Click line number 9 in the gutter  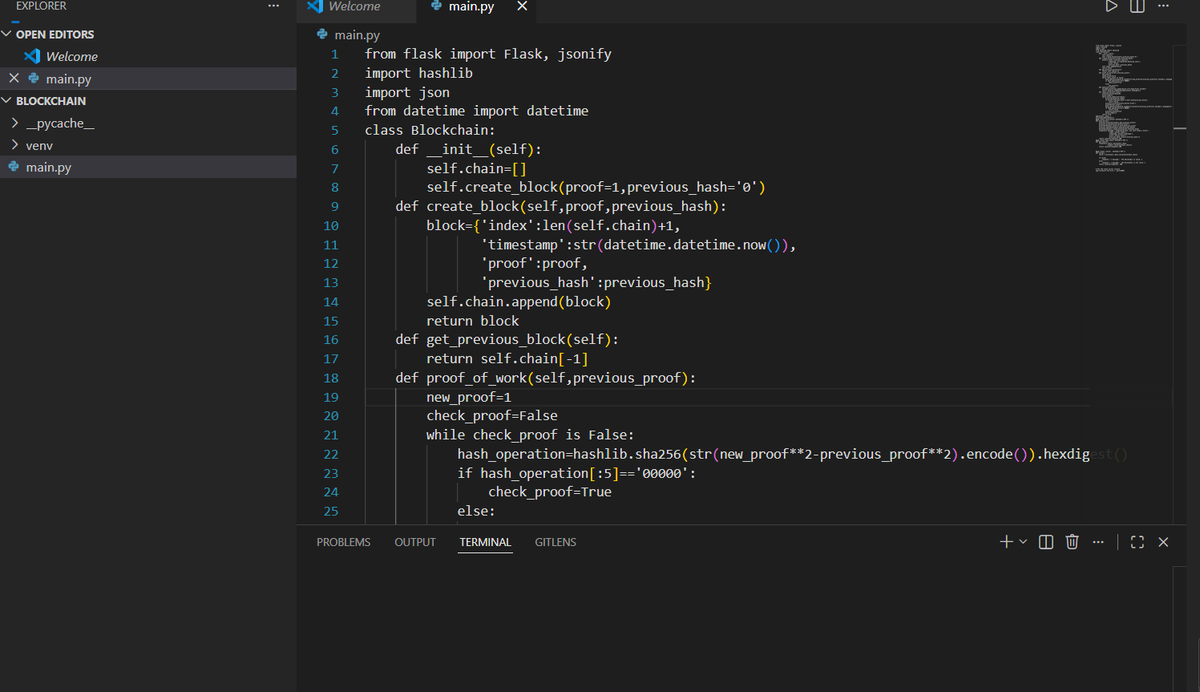pyautogui.click(x=335, y=206)
